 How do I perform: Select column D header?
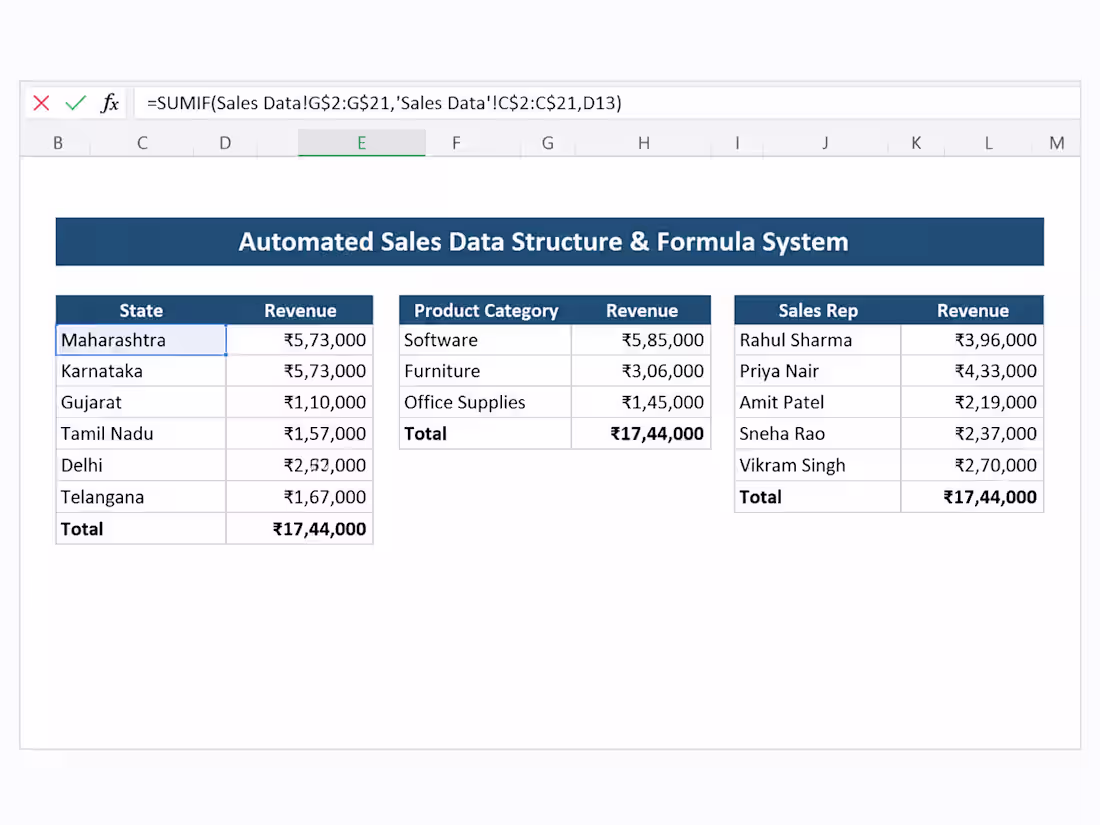tap(225, 143)
